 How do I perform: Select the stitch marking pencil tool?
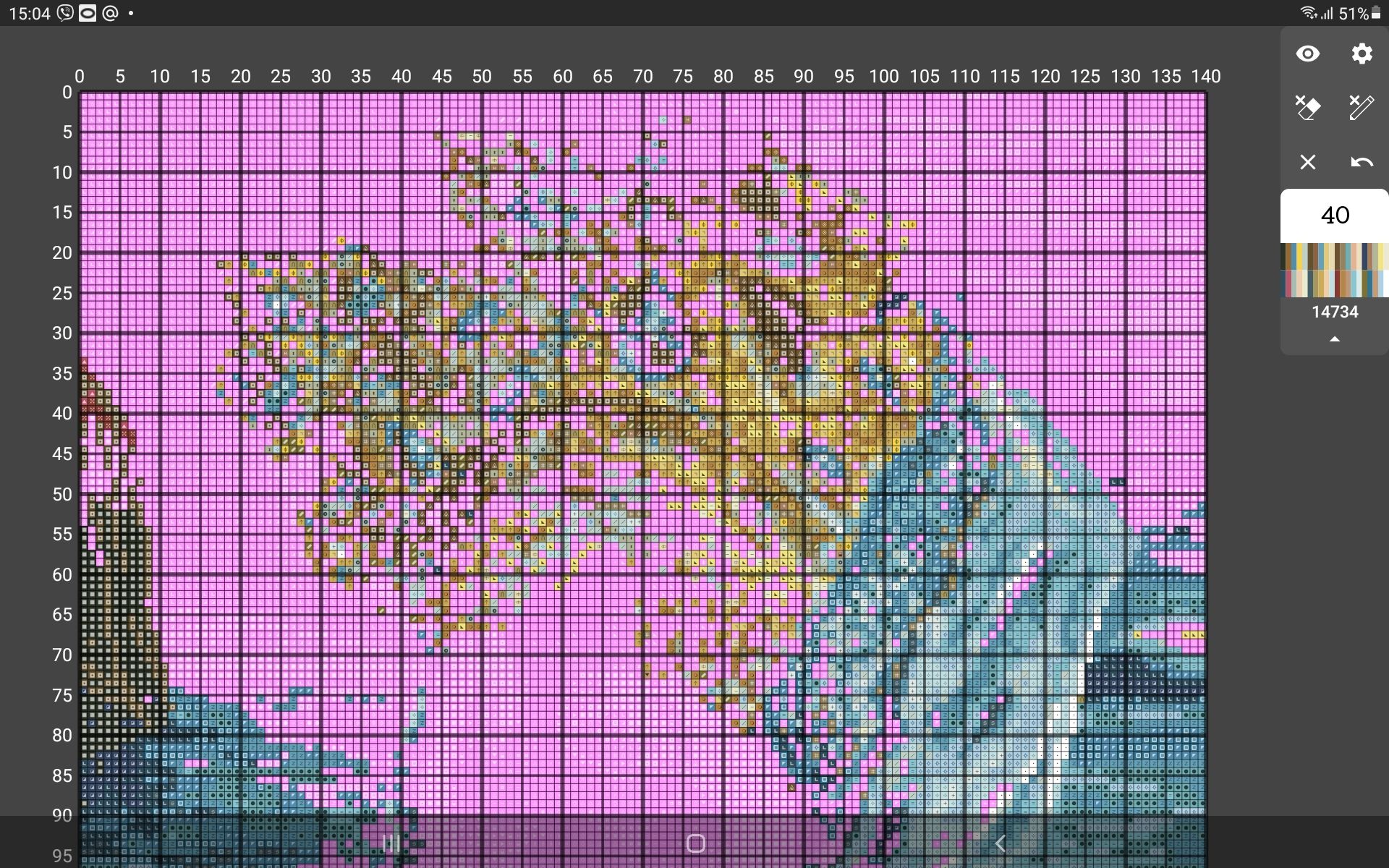tap(1362, 108)
